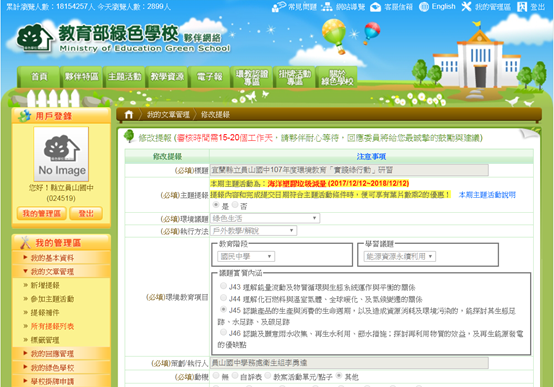Go to 新增提報 in sidebar

point(45,285)
